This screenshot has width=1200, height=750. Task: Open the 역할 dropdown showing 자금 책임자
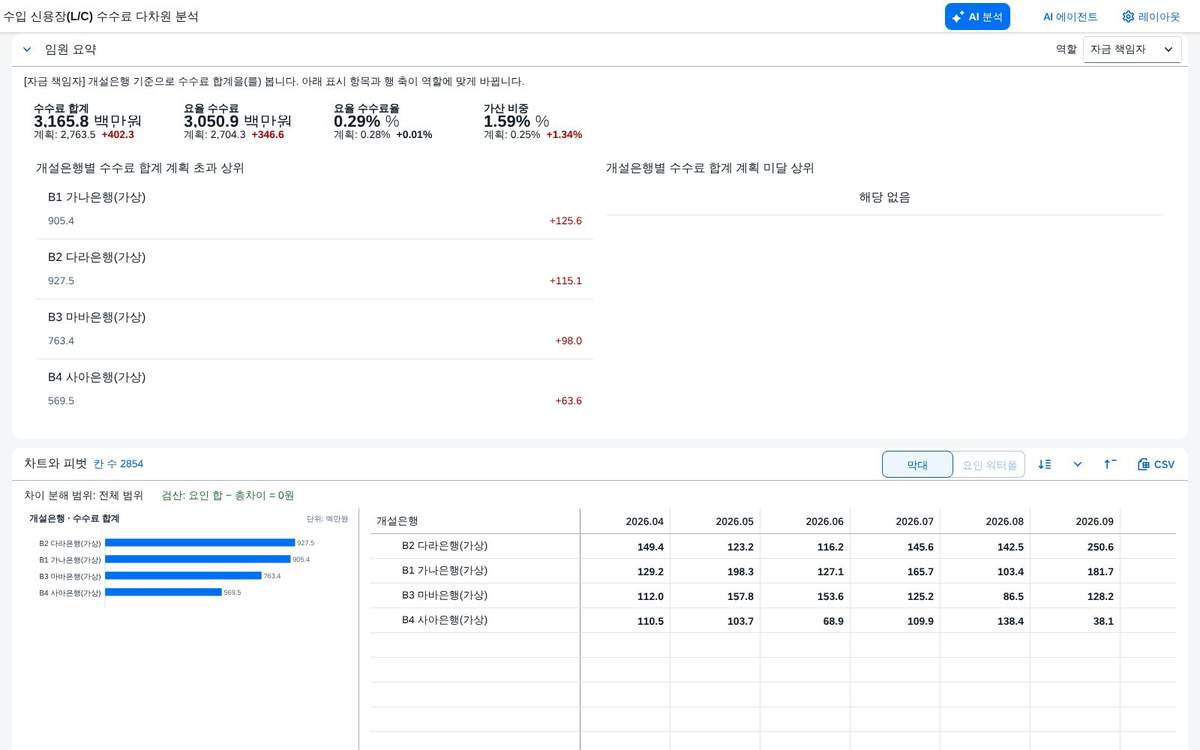coord(1132,49)
